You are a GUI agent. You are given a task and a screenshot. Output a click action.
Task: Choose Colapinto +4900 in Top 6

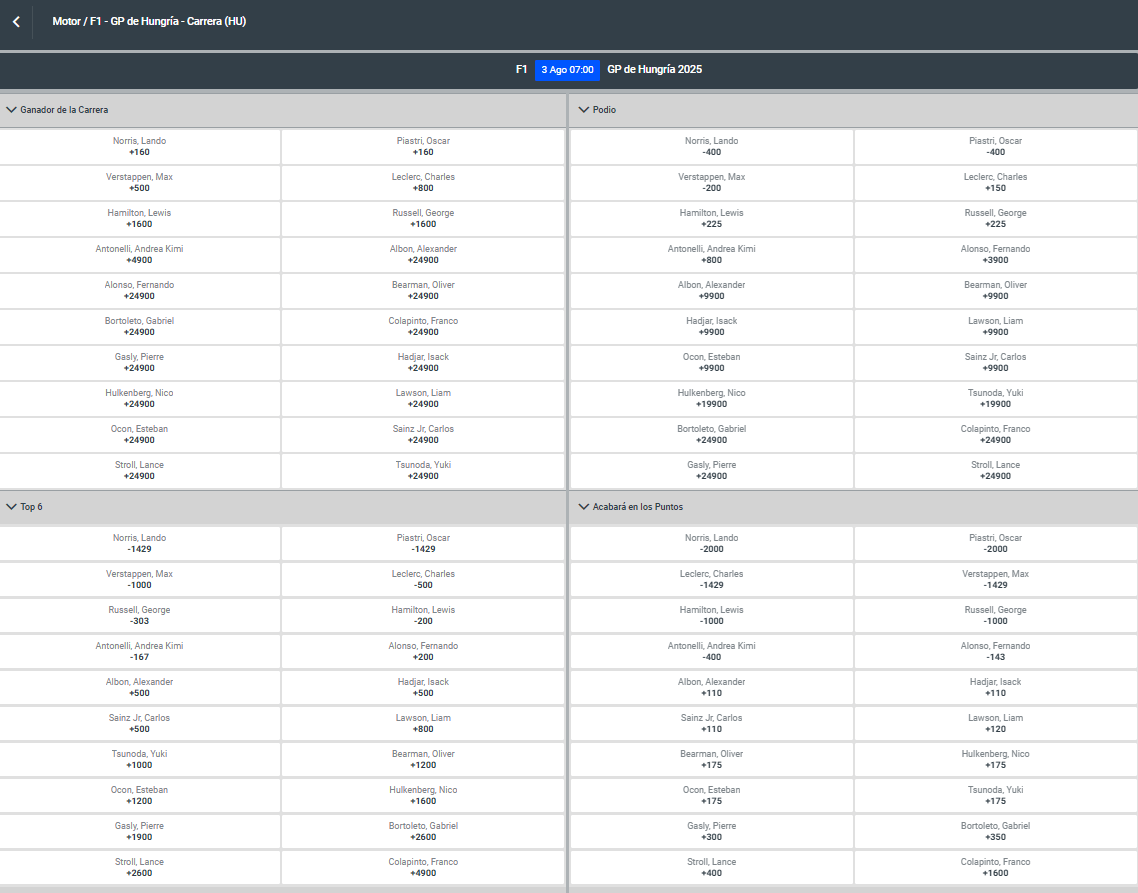pos(423,868)
